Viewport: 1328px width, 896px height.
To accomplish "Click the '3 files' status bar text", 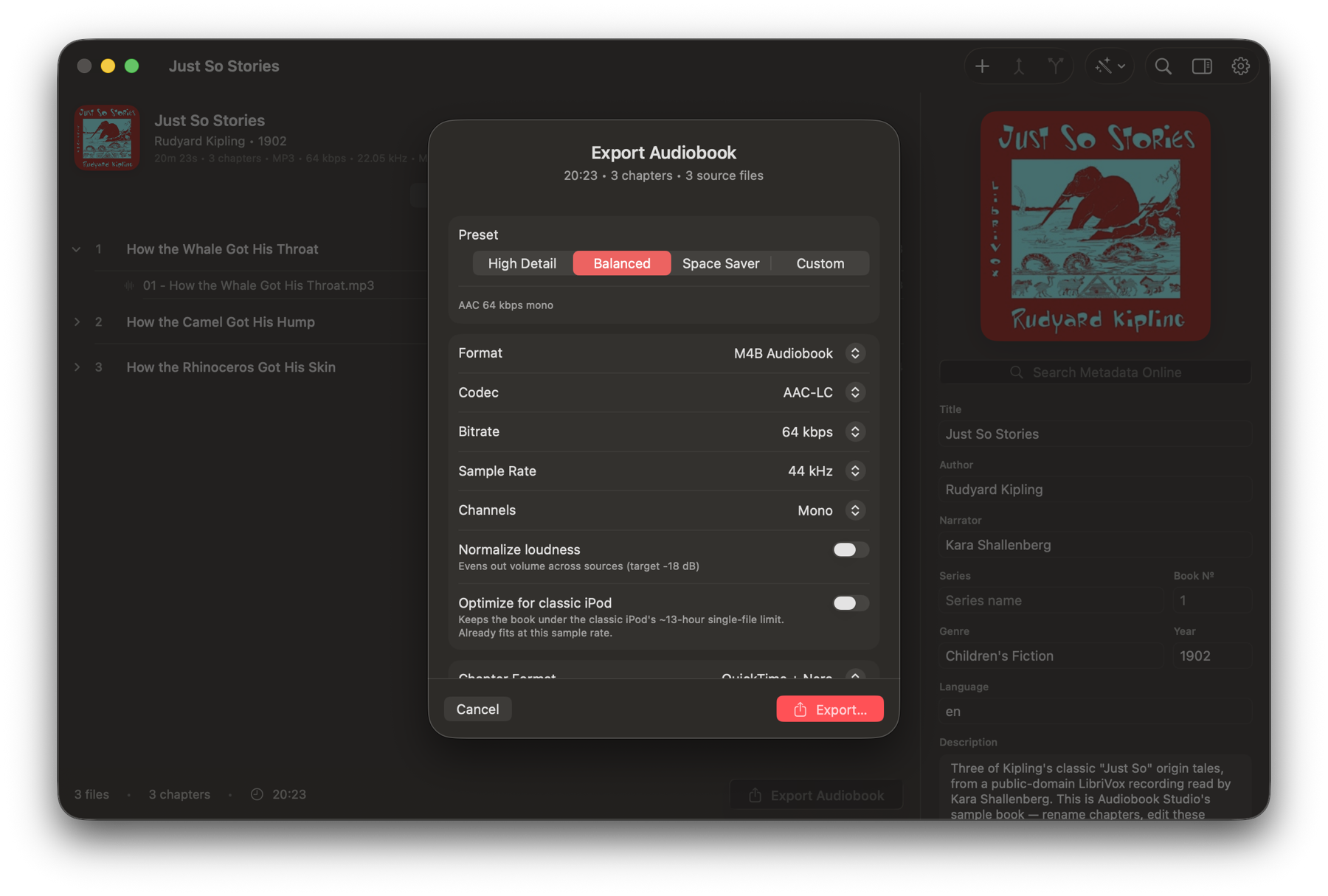I will 91,794.
